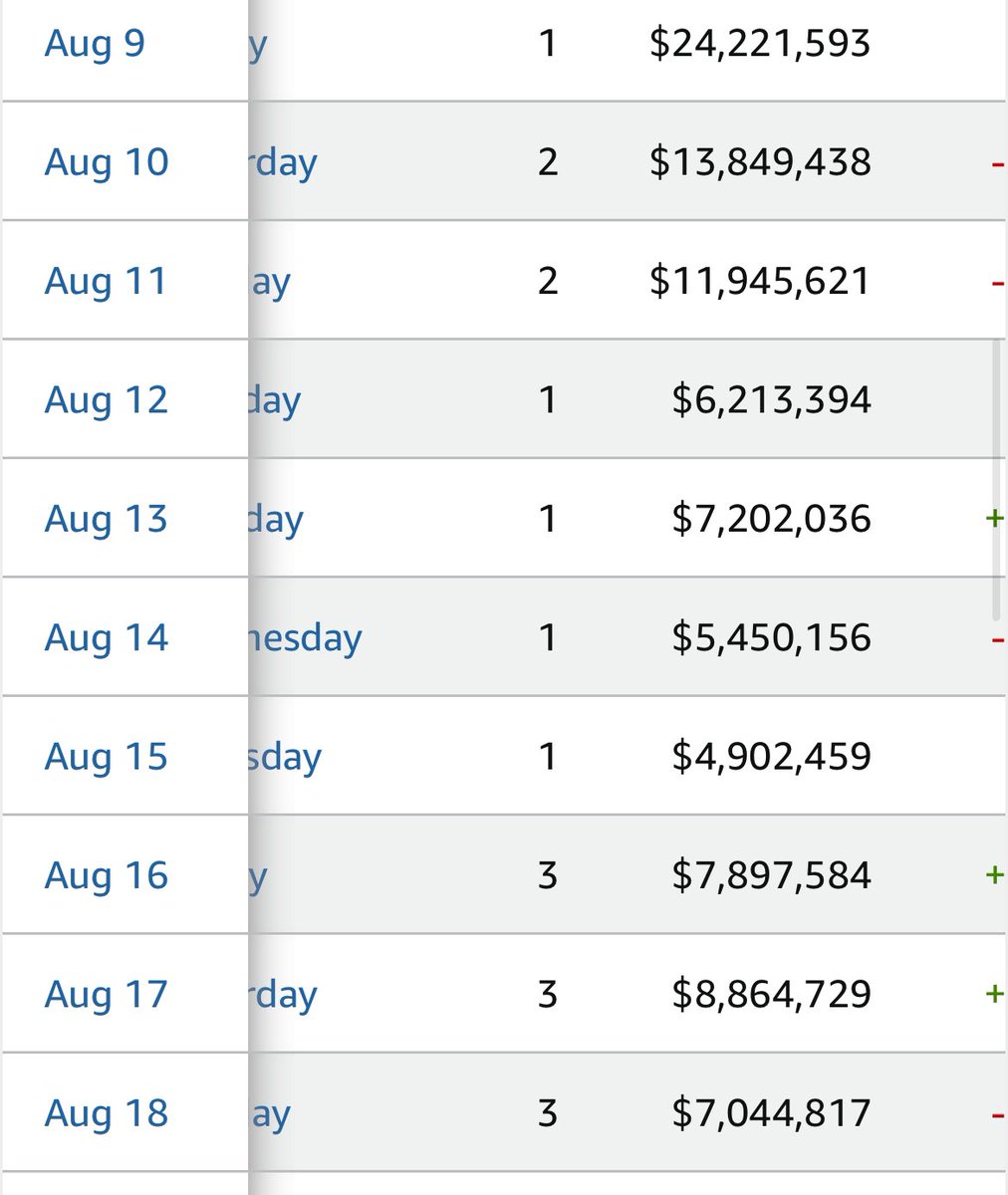Go to the Aug 13 date link
This screenshot has height=1195, width=1008.
click(x=107, y=519)
